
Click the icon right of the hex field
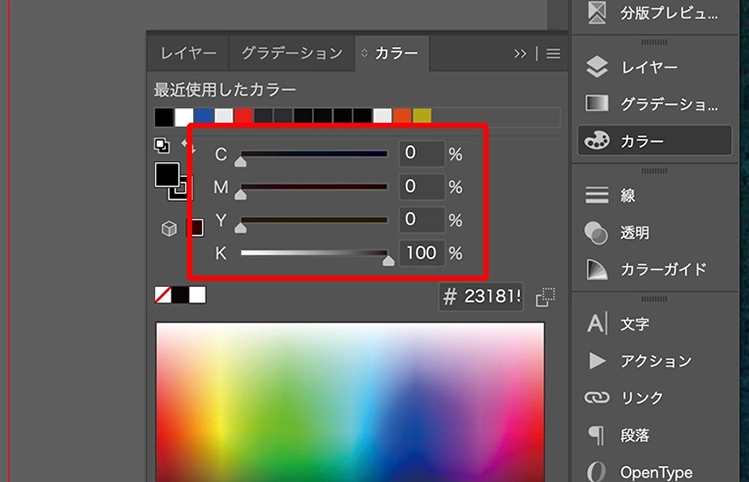click(546, 297)
